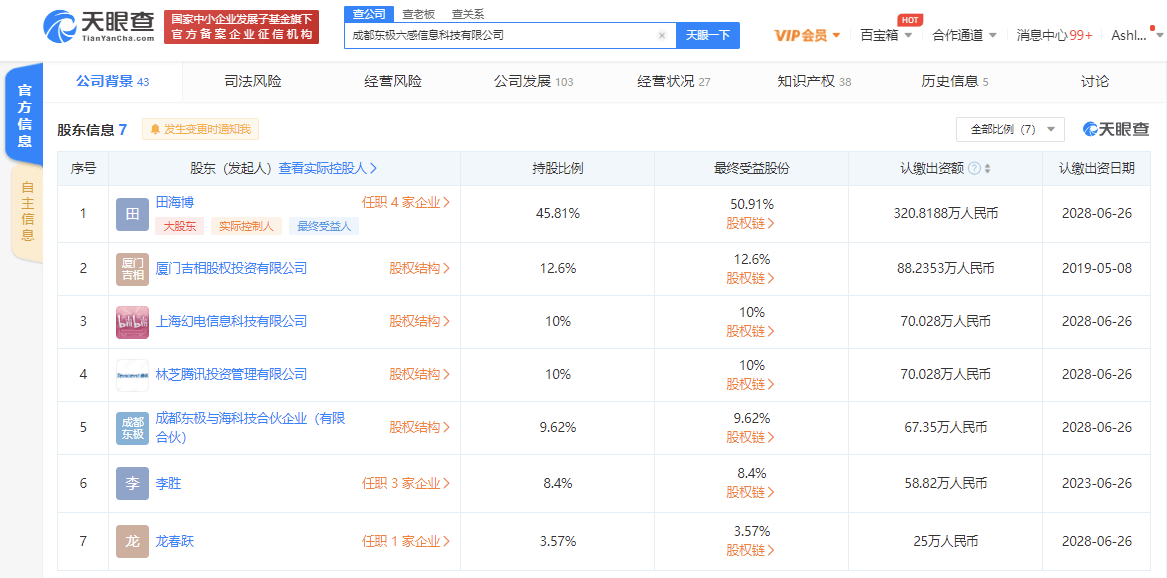Viewport: 1167px width, 578px height.
Task: Open the 百宝箱 dropdown menu
Action: (886, 35)
